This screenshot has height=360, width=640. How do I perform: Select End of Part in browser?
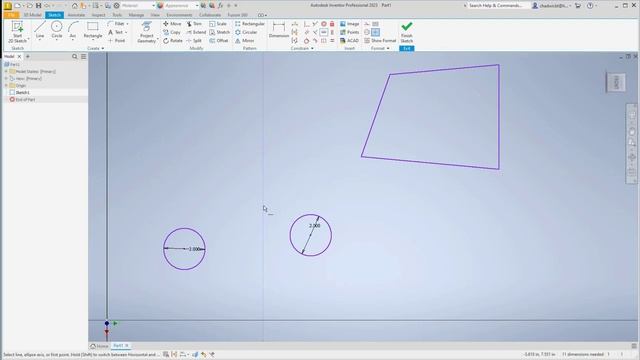[25, 100]
